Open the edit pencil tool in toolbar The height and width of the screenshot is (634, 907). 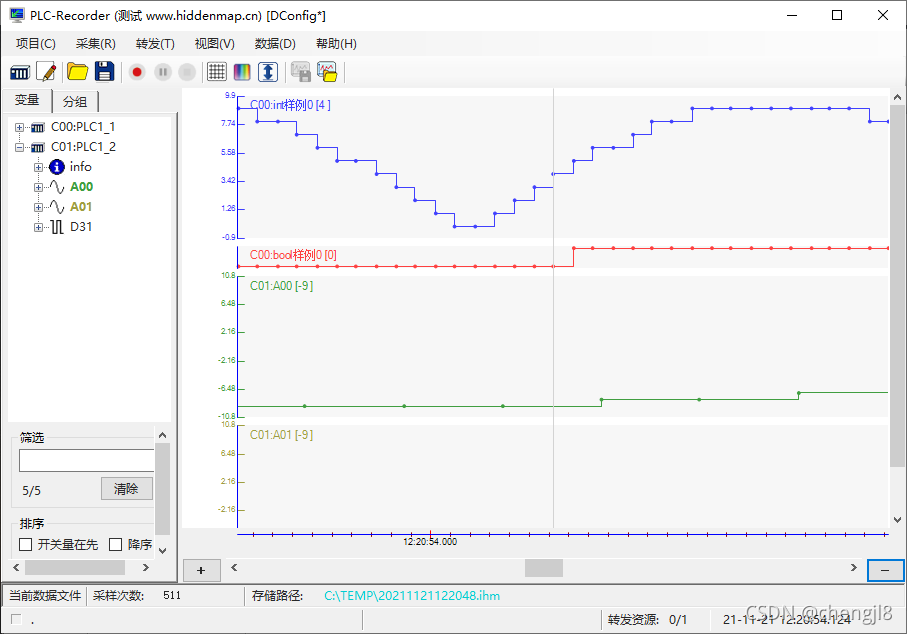[46, 72]
